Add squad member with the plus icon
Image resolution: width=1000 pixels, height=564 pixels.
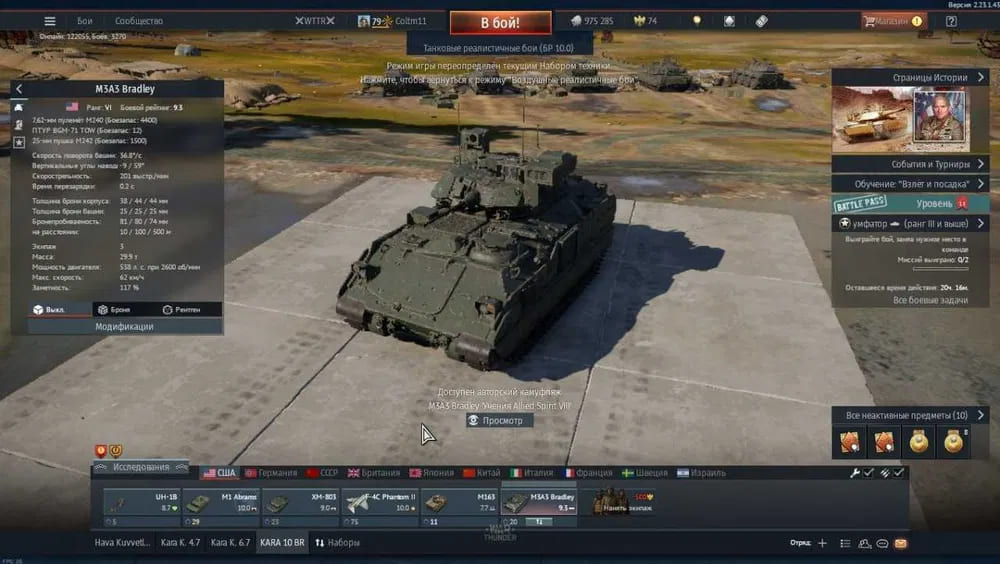pyautogui.click(x=822, y=543)
